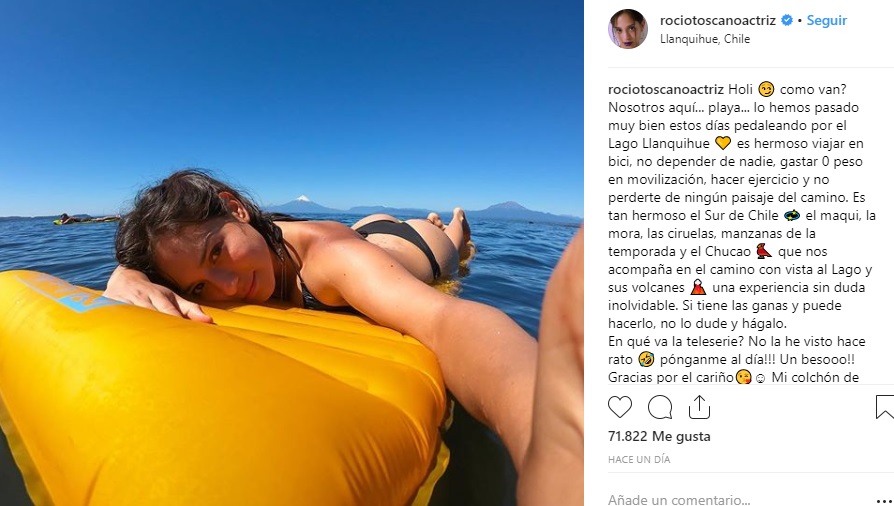The height and width of the screenshot is (506, 894).
Task: Open the Llanquihue, Chile location link
Action: coord(705,39)
